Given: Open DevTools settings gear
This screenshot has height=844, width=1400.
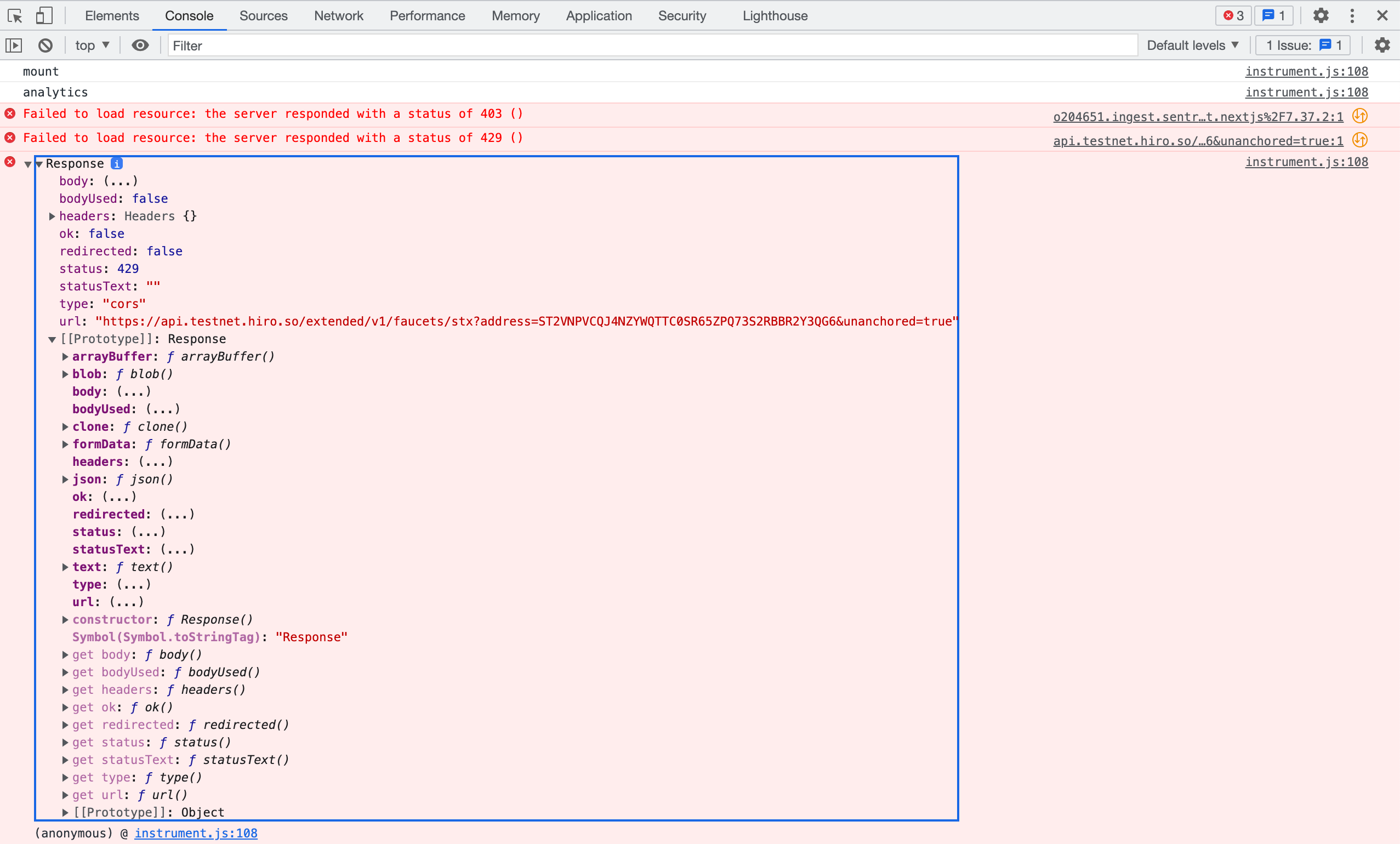Looking at the screenshot, I should (x=1321, y=15).
